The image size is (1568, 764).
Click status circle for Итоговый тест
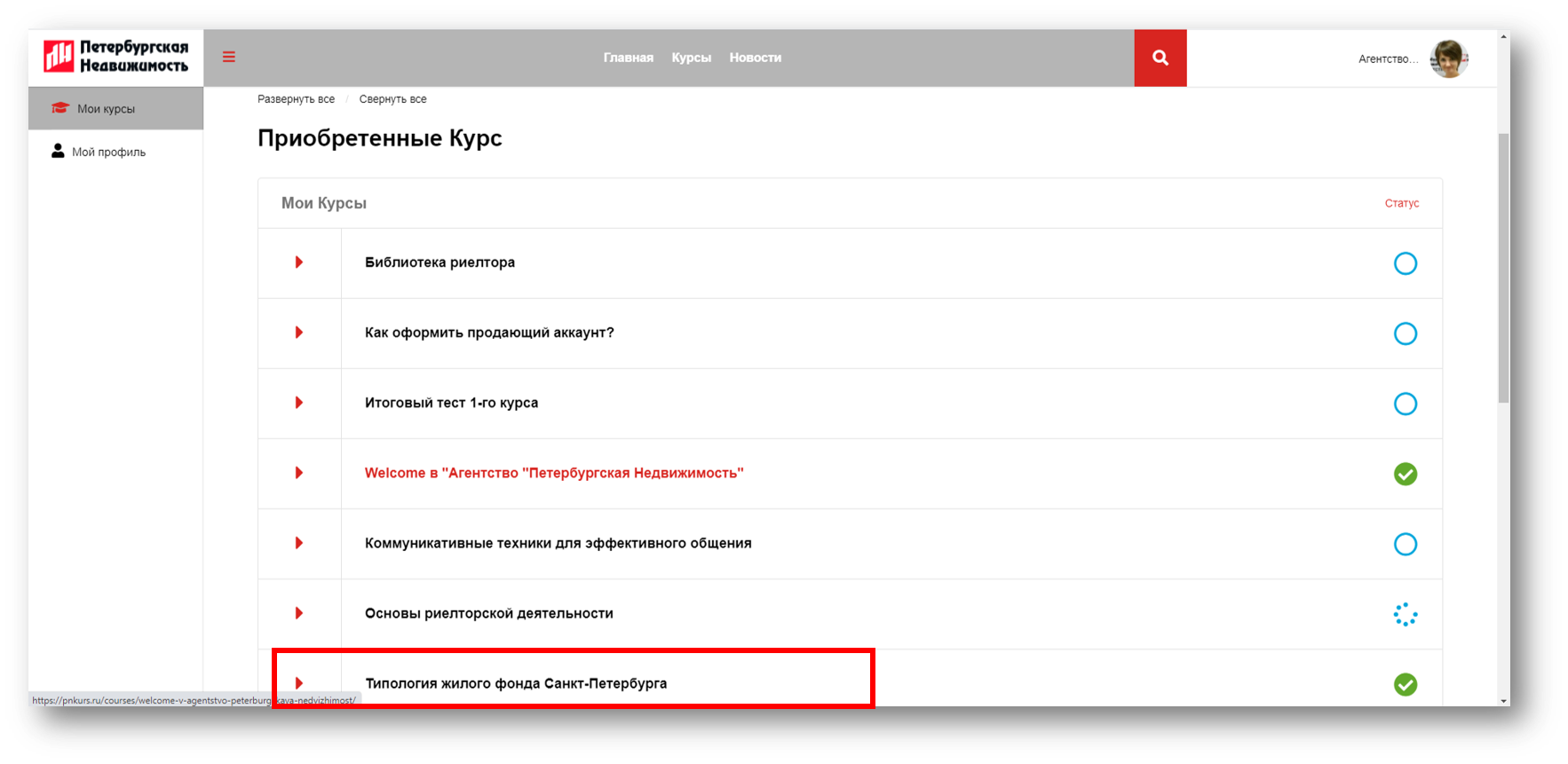pyautogui.click(x=1406, y=404)
